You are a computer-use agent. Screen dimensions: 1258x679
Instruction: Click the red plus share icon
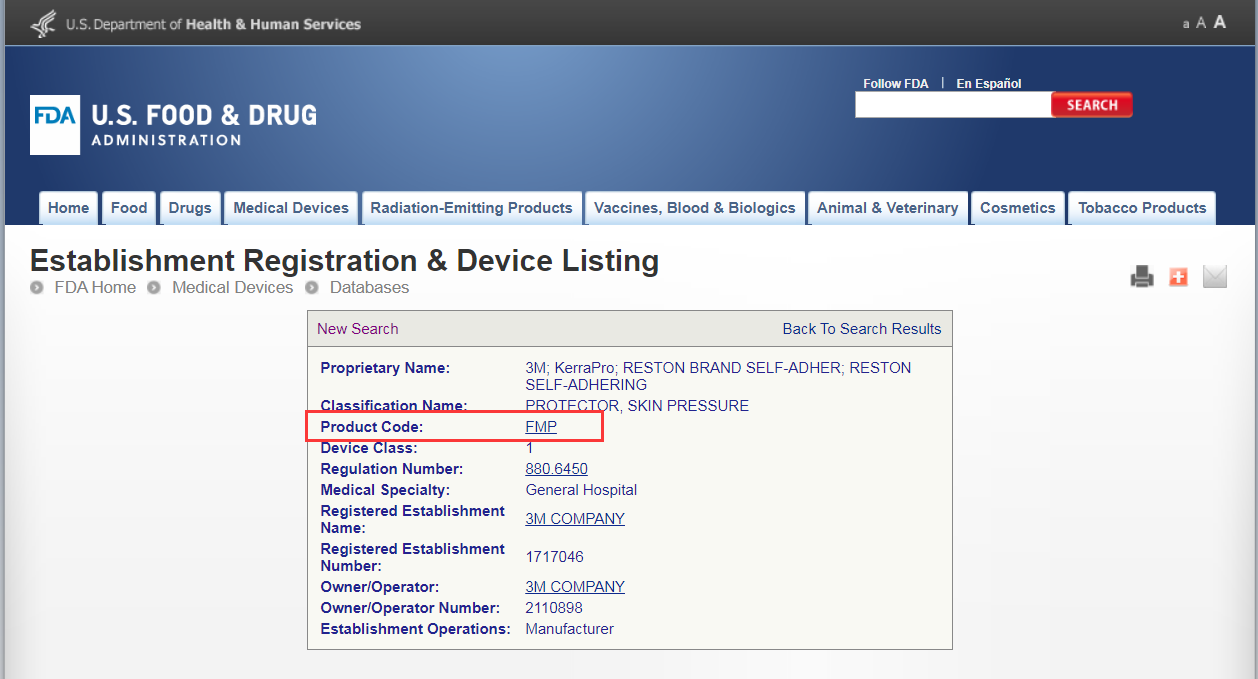[1178, 277]
